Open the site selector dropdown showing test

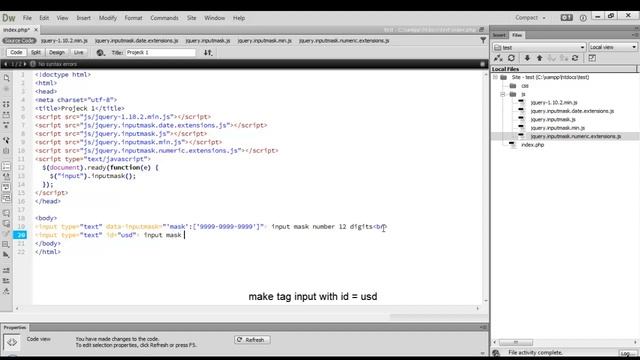539,47
